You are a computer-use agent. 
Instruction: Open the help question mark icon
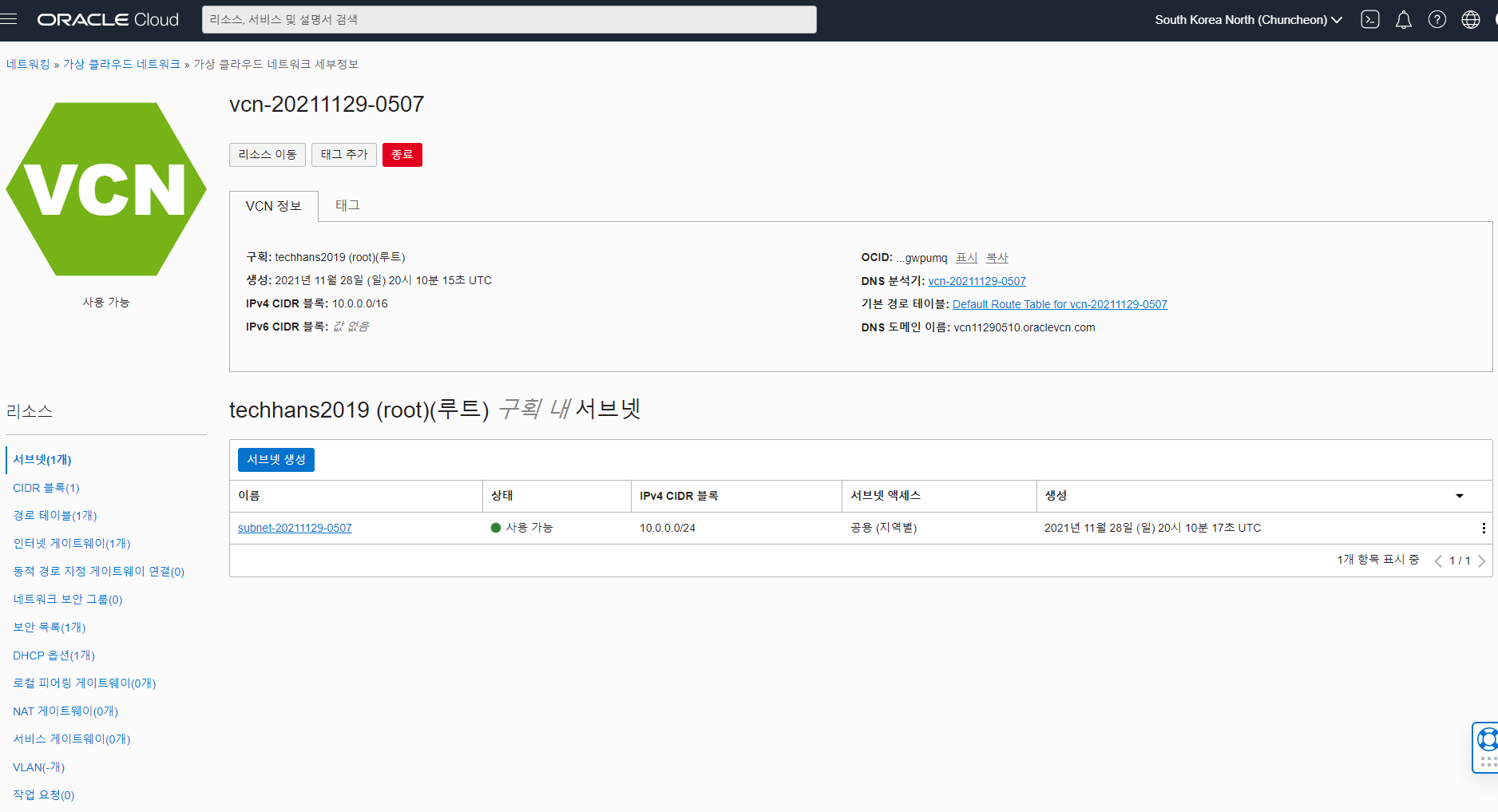(1437, 20)
